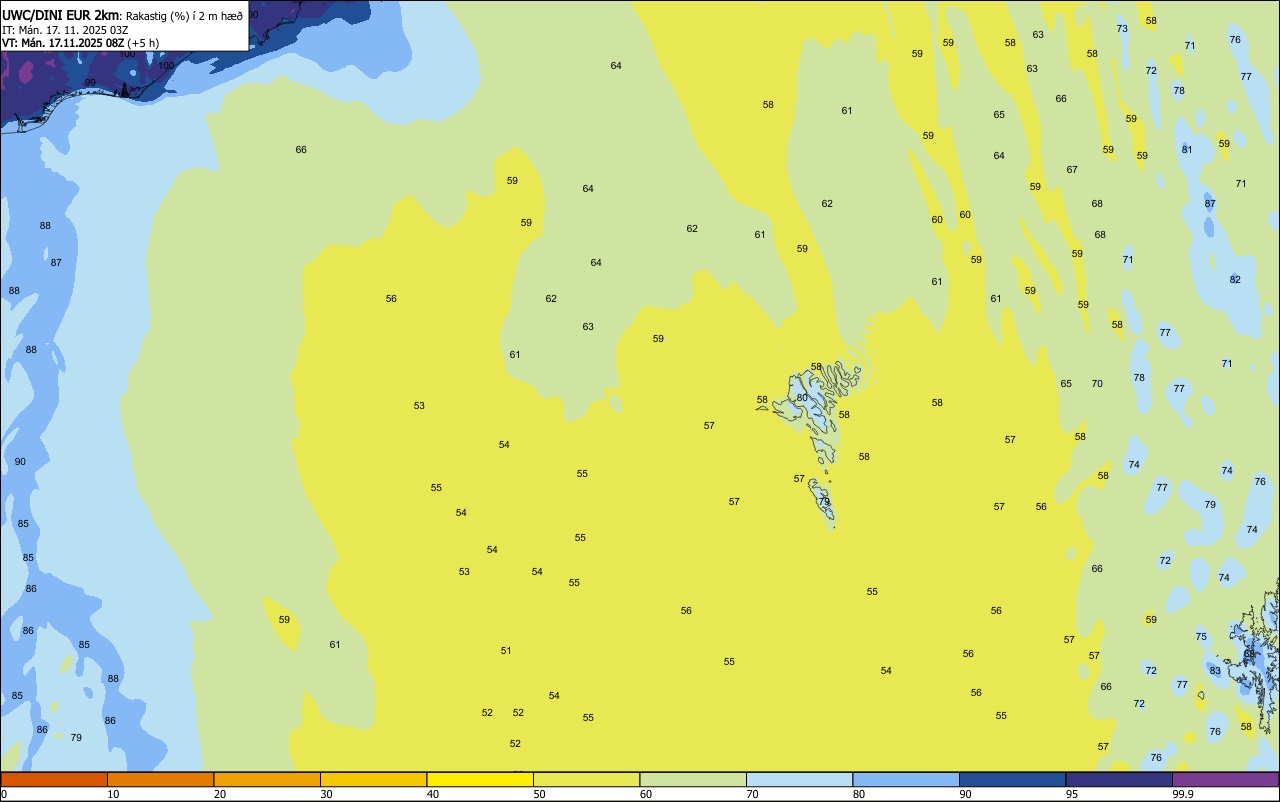Image resolution: width=1280 pixels, height=802 pixels.
Task: Click the '30' tick label on the colour scale
Action: point(326,794)
